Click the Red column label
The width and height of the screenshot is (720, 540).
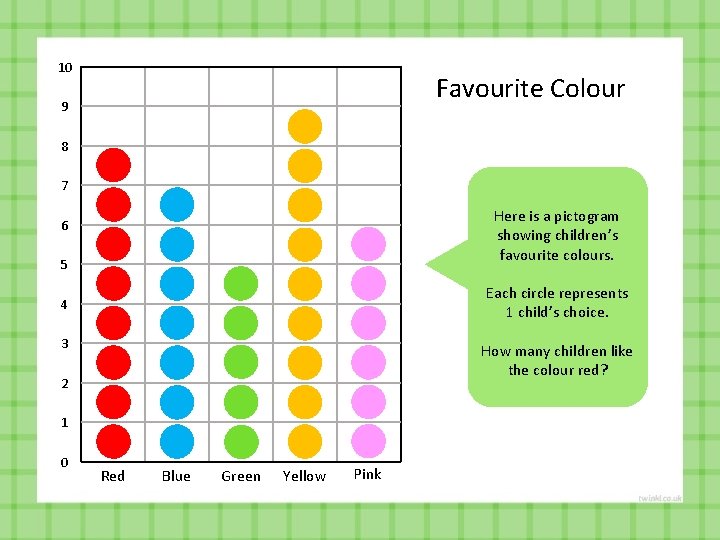pos(113,476)
